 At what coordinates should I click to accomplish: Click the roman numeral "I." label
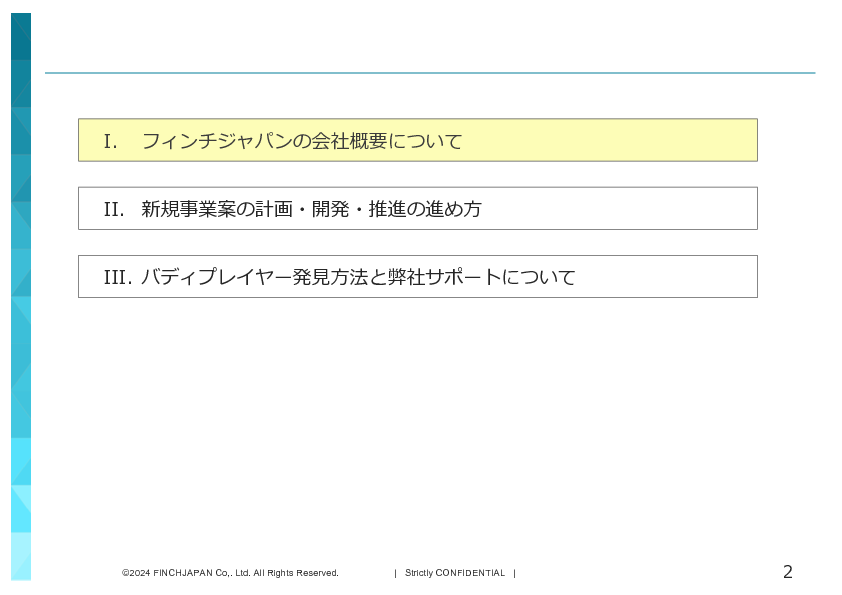point(110,141)
